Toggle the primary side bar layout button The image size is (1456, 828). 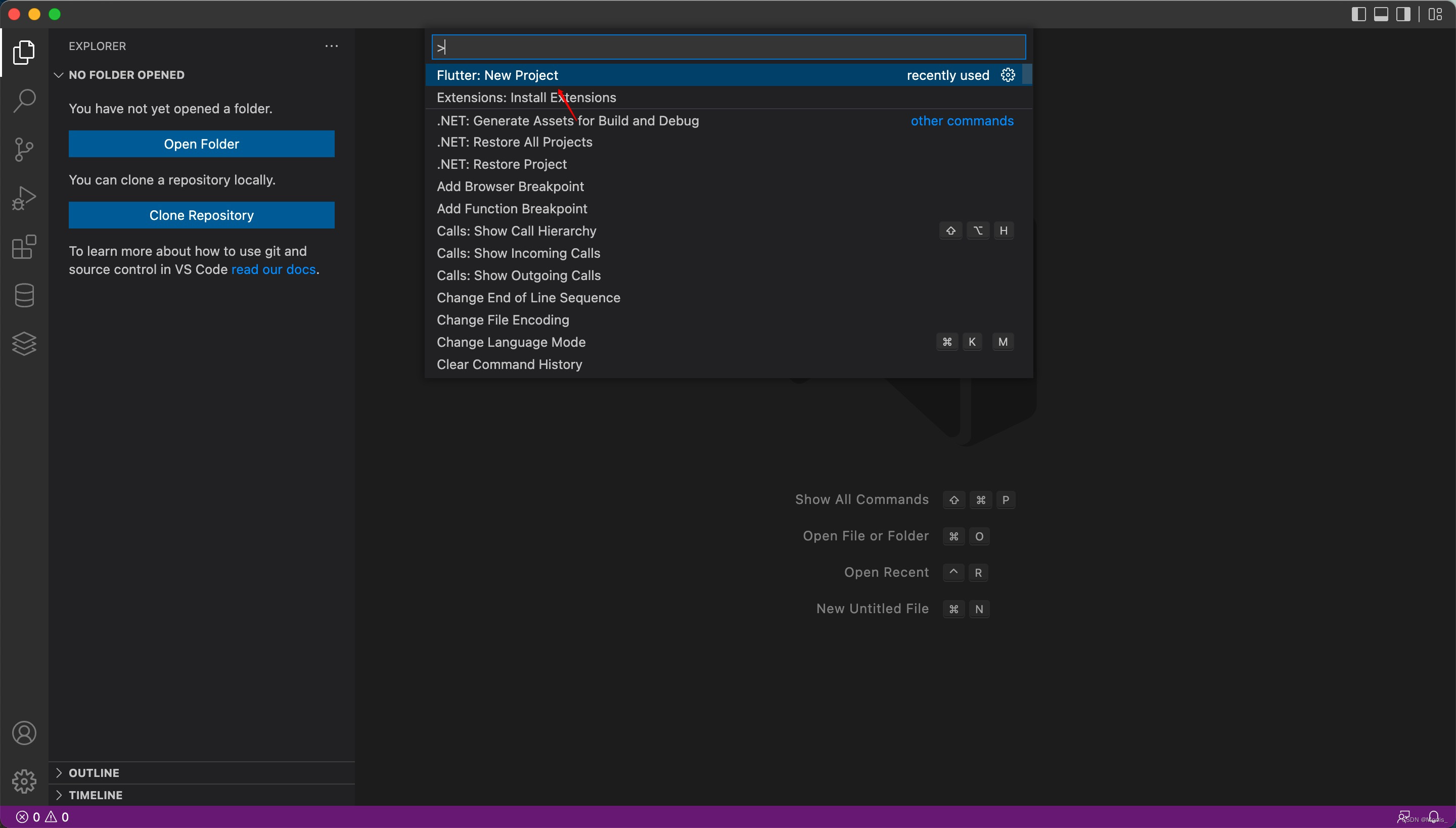tap(1358, 14)
